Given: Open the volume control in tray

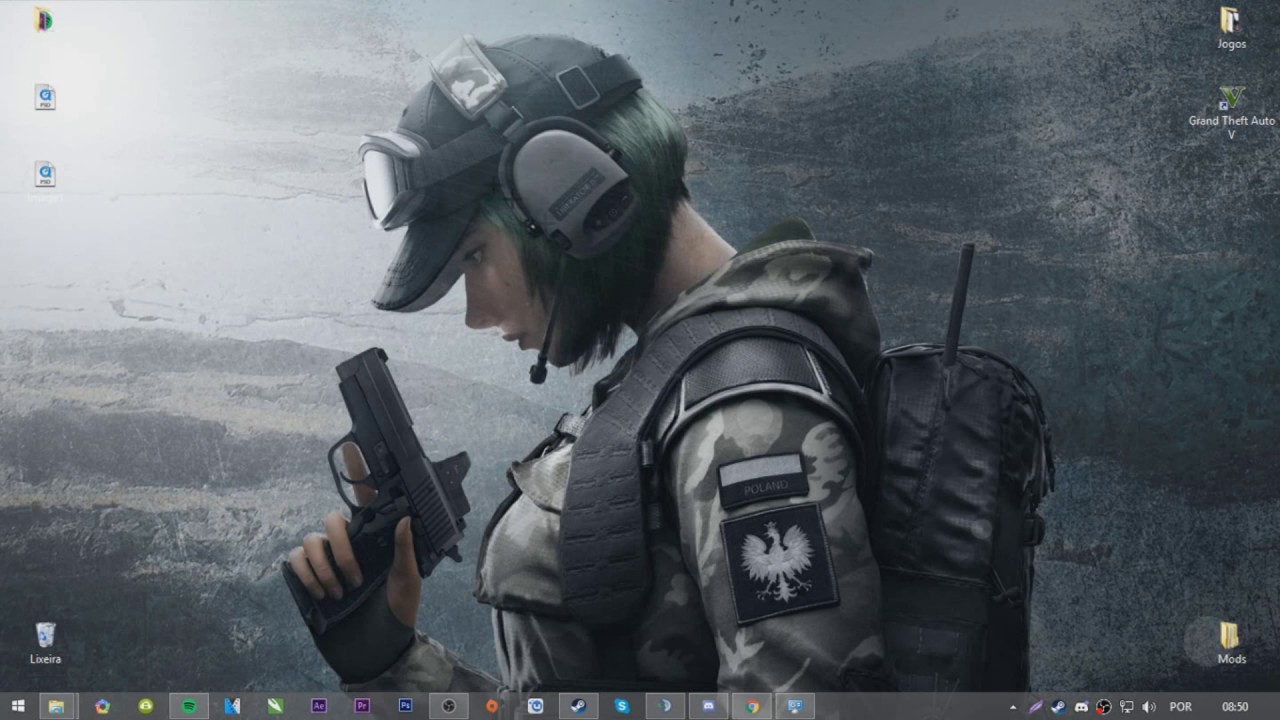Looking at the screenshot, I should click(1149, 707).
